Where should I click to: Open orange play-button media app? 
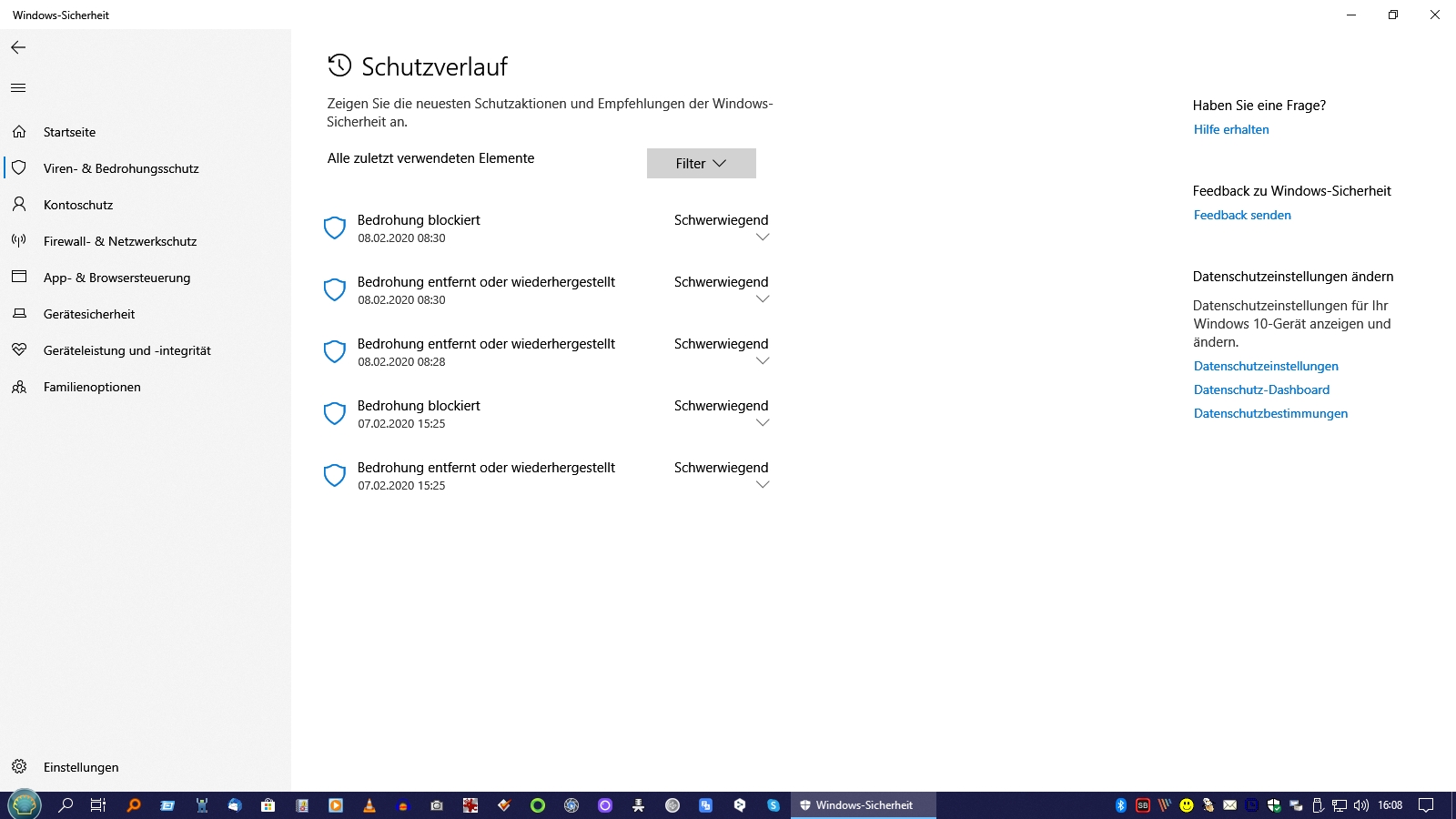pos(336,805)
